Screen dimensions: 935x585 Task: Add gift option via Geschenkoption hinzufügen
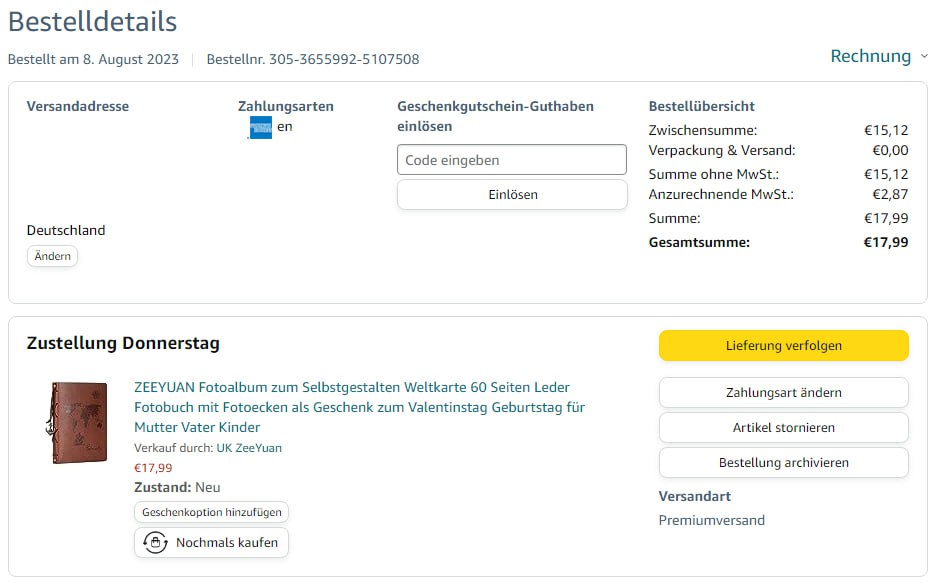coord(211,512)
